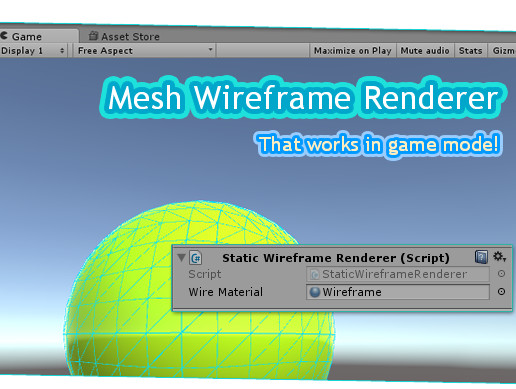Image resolution: width=516 pixels, height=389 pixels.
Task: Click the Mesh Wireframe Renderer title text
Action: point(303,97)
